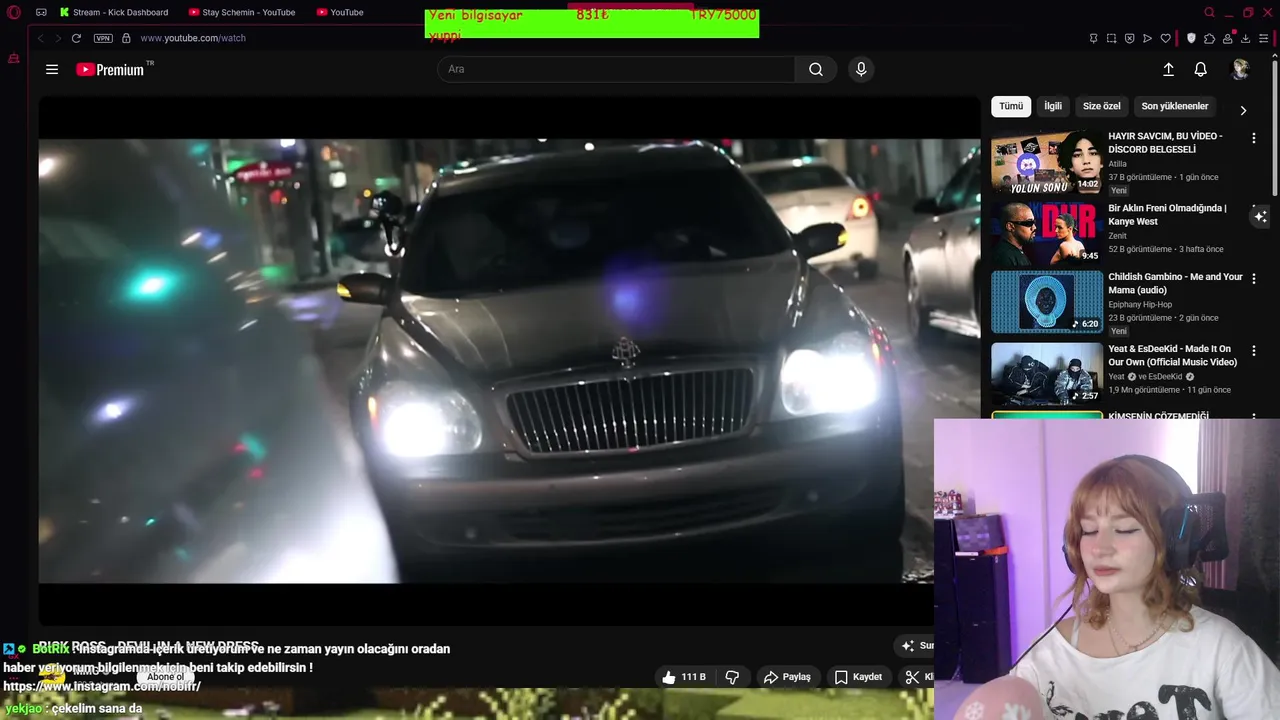1280x720 pixels.
Task: Open options for Childish Gambino video
Action: [x=1254, y=279]
